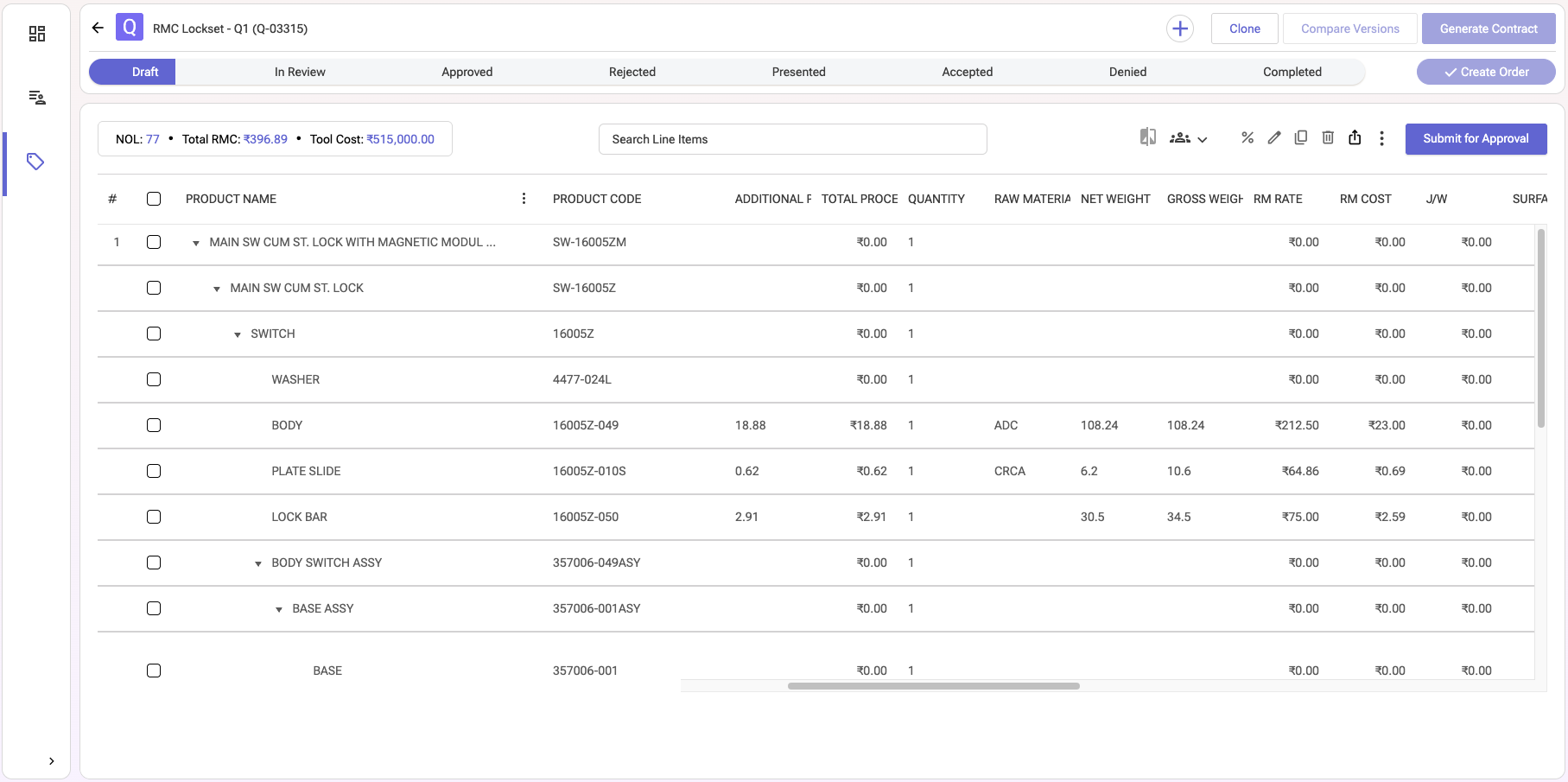Open the percent discount tool
This screenshot has width=1568, height=782.
click(x=1247, y=138)
